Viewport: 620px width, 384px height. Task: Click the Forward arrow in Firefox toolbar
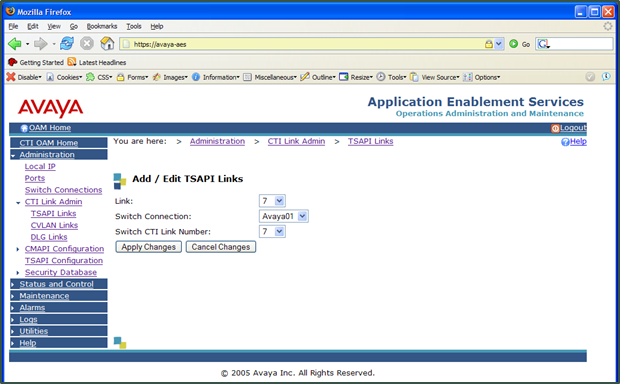coord(40,44)
